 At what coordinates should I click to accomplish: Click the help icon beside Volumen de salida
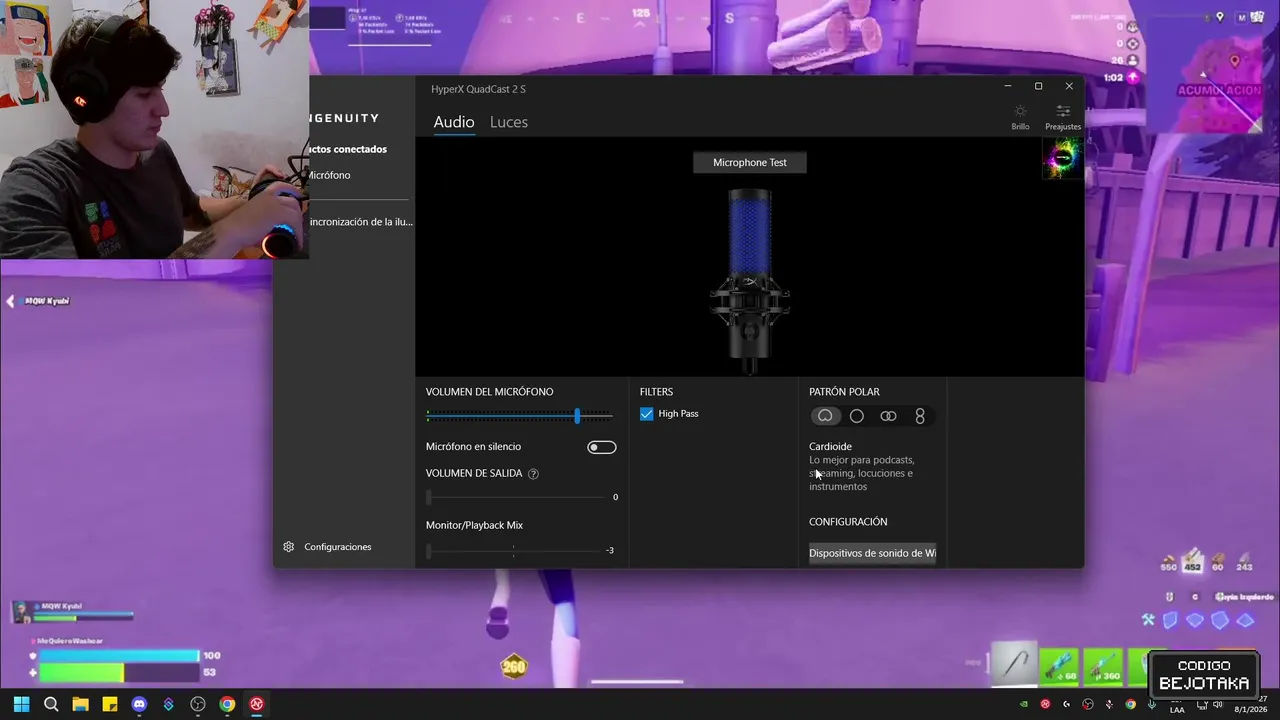coord(533,474)
